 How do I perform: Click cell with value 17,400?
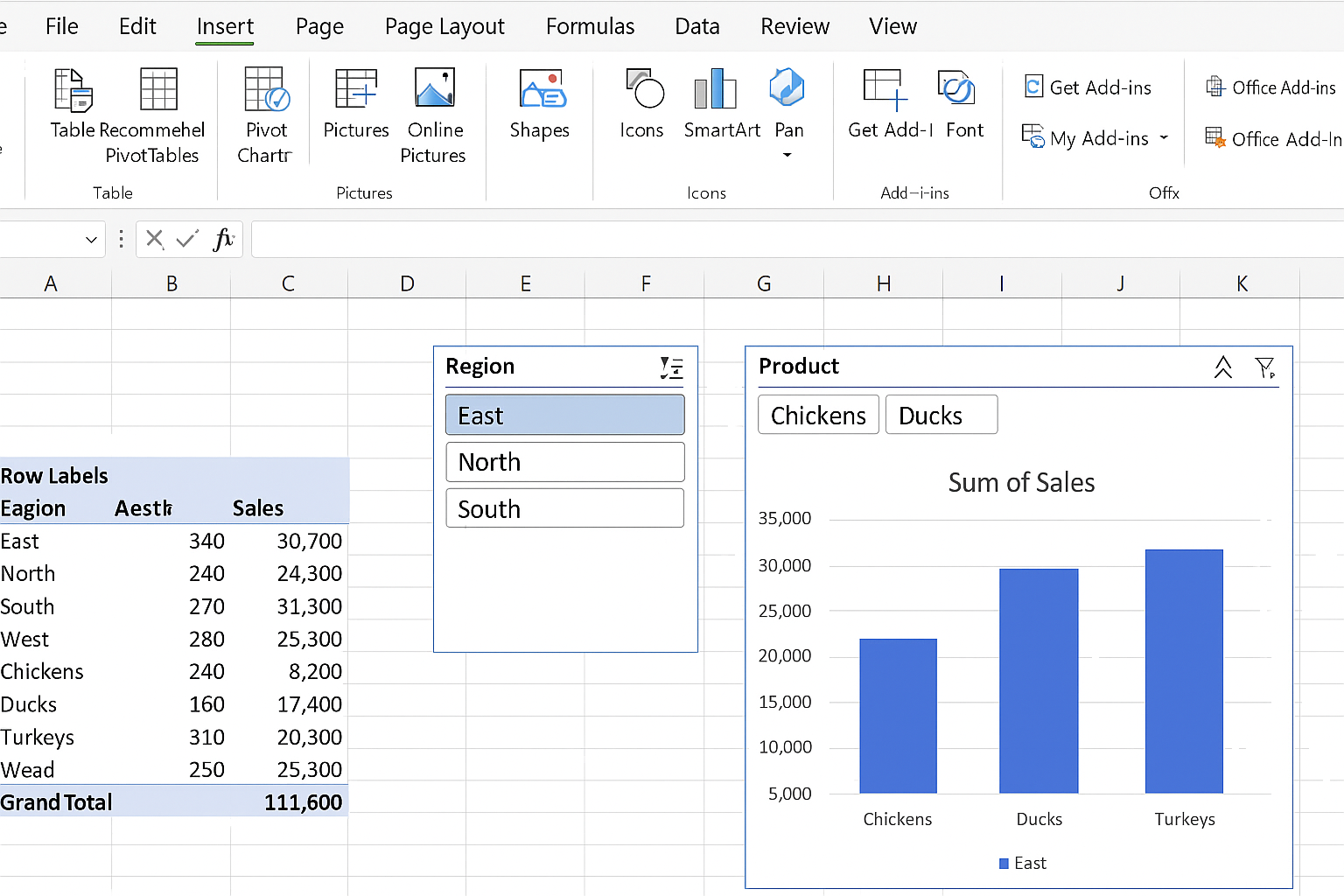309,704
